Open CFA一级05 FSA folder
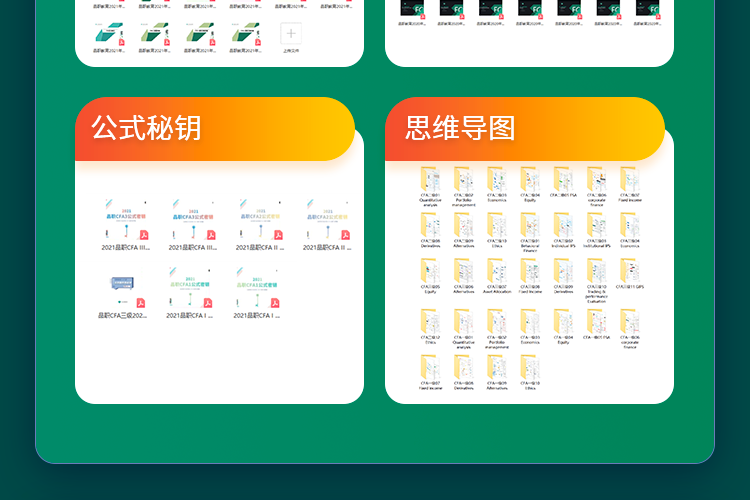750x500 pixels. tap(596, 324)
